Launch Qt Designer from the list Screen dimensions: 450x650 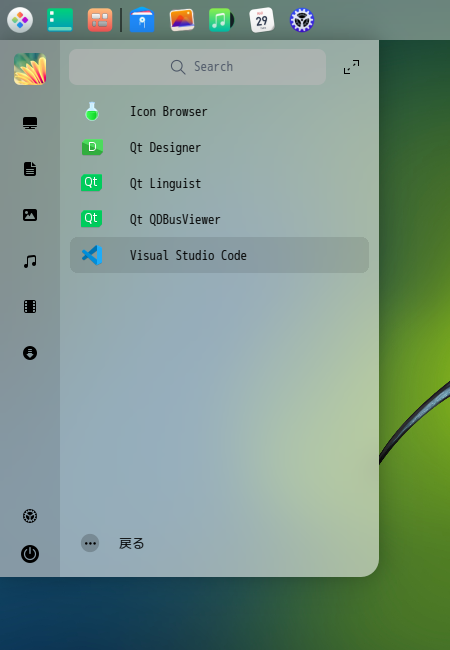click(x=219, y=148)
